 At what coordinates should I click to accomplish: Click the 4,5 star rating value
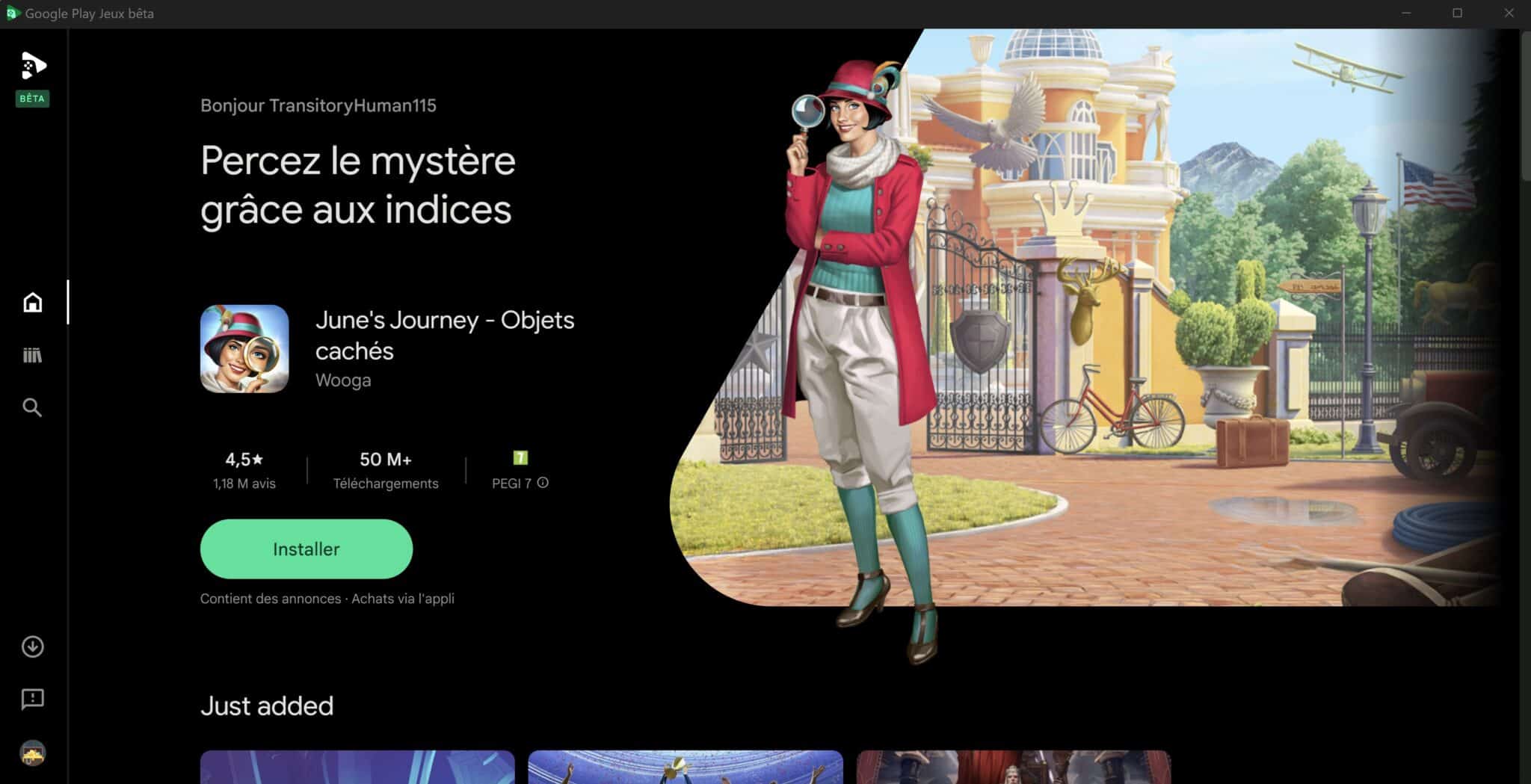[x=244, y=459]
